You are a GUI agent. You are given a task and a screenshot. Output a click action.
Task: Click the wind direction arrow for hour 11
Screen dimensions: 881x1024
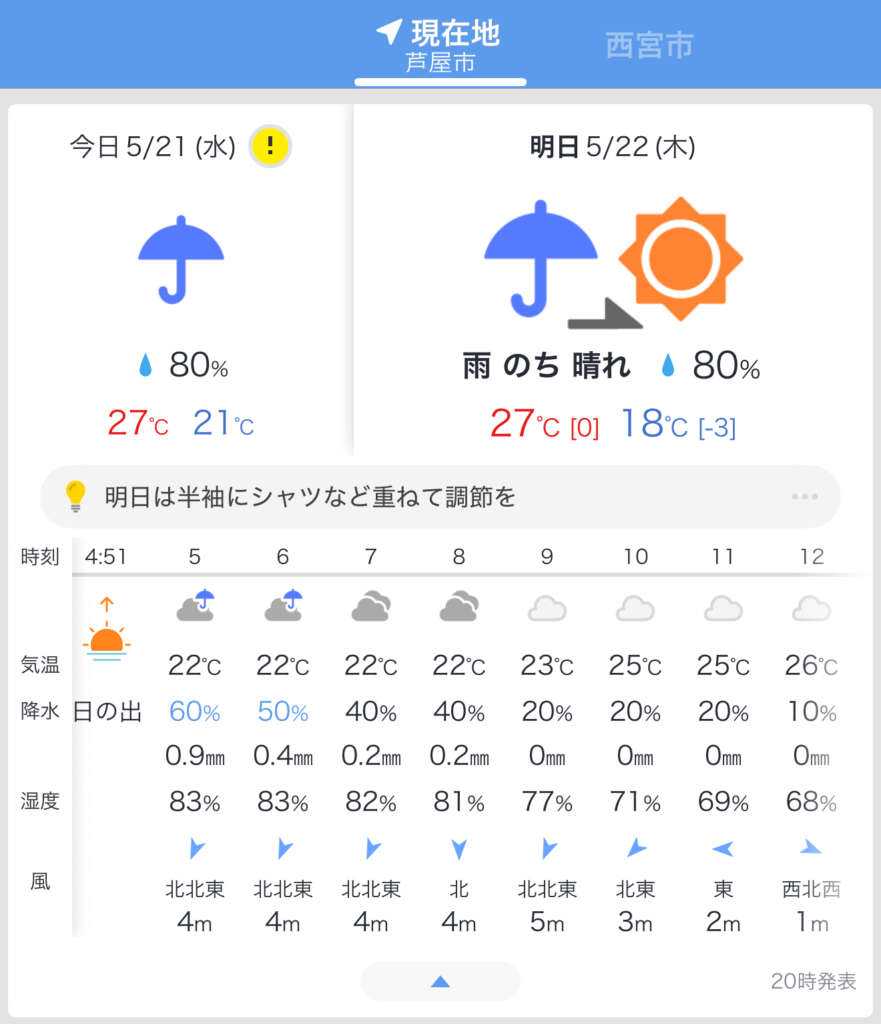click(723, 849)
